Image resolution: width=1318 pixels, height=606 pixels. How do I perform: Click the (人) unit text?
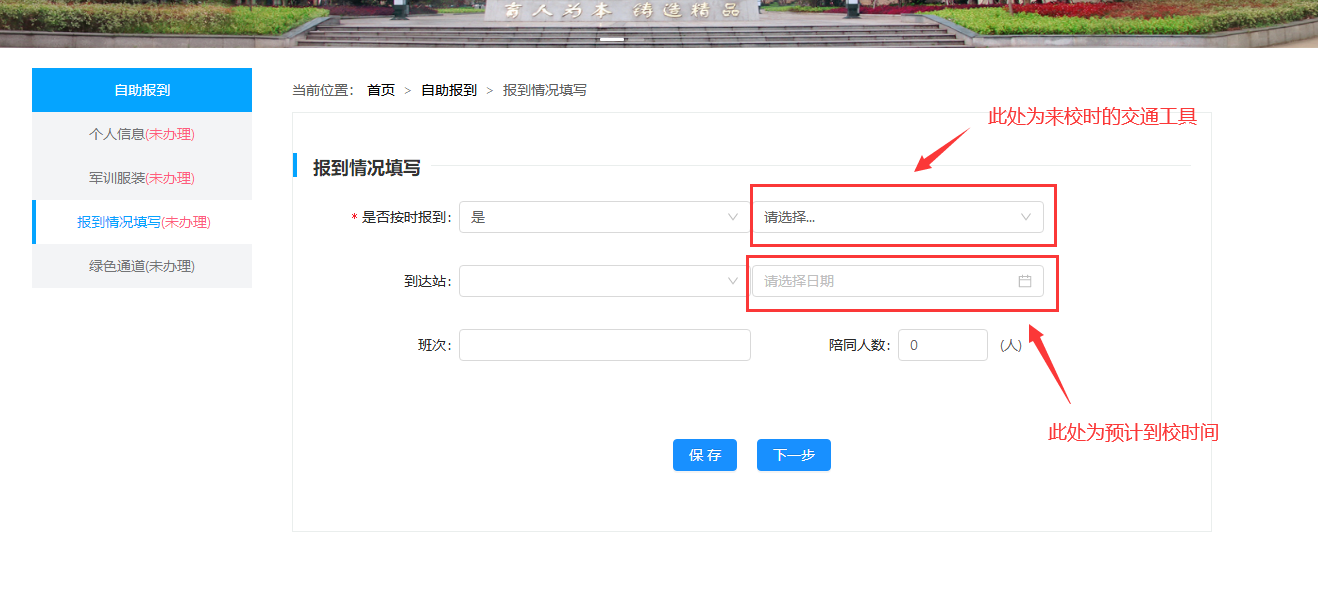click(1011, 345)
